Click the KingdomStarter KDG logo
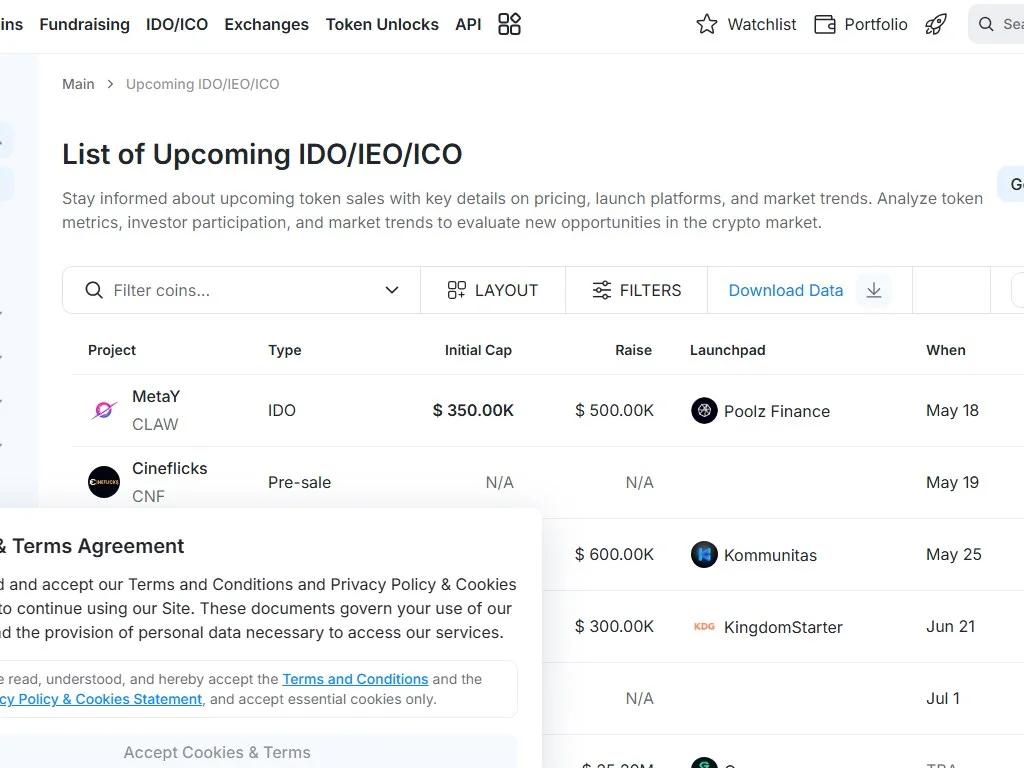The height and width of the screenshot is (768, 1024). (x=704, y=626)
